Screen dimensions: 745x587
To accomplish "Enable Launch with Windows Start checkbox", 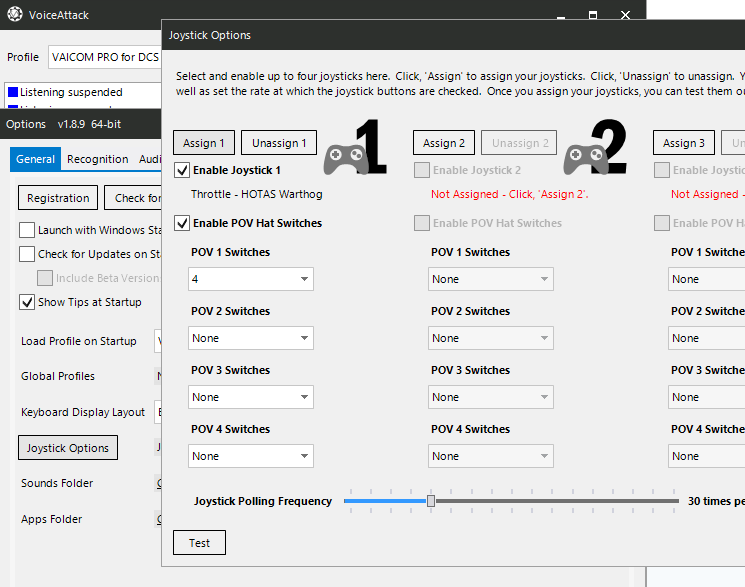I will (27, 230).
